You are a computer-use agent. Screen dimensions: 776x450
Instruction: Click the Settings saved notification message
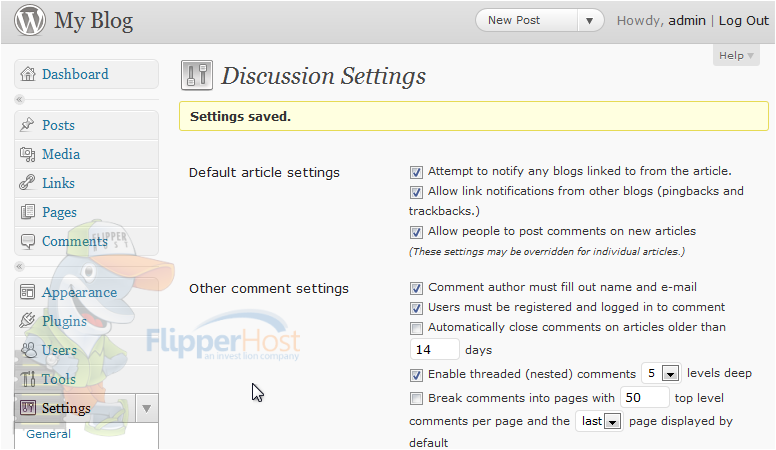474,116
